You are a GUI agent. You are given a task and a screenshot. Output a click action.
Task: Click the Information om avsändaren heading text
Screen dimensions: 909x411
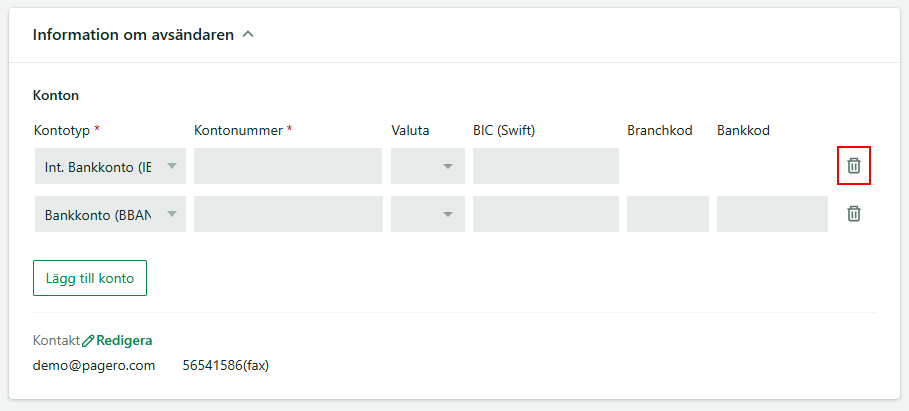click(133, 35)
